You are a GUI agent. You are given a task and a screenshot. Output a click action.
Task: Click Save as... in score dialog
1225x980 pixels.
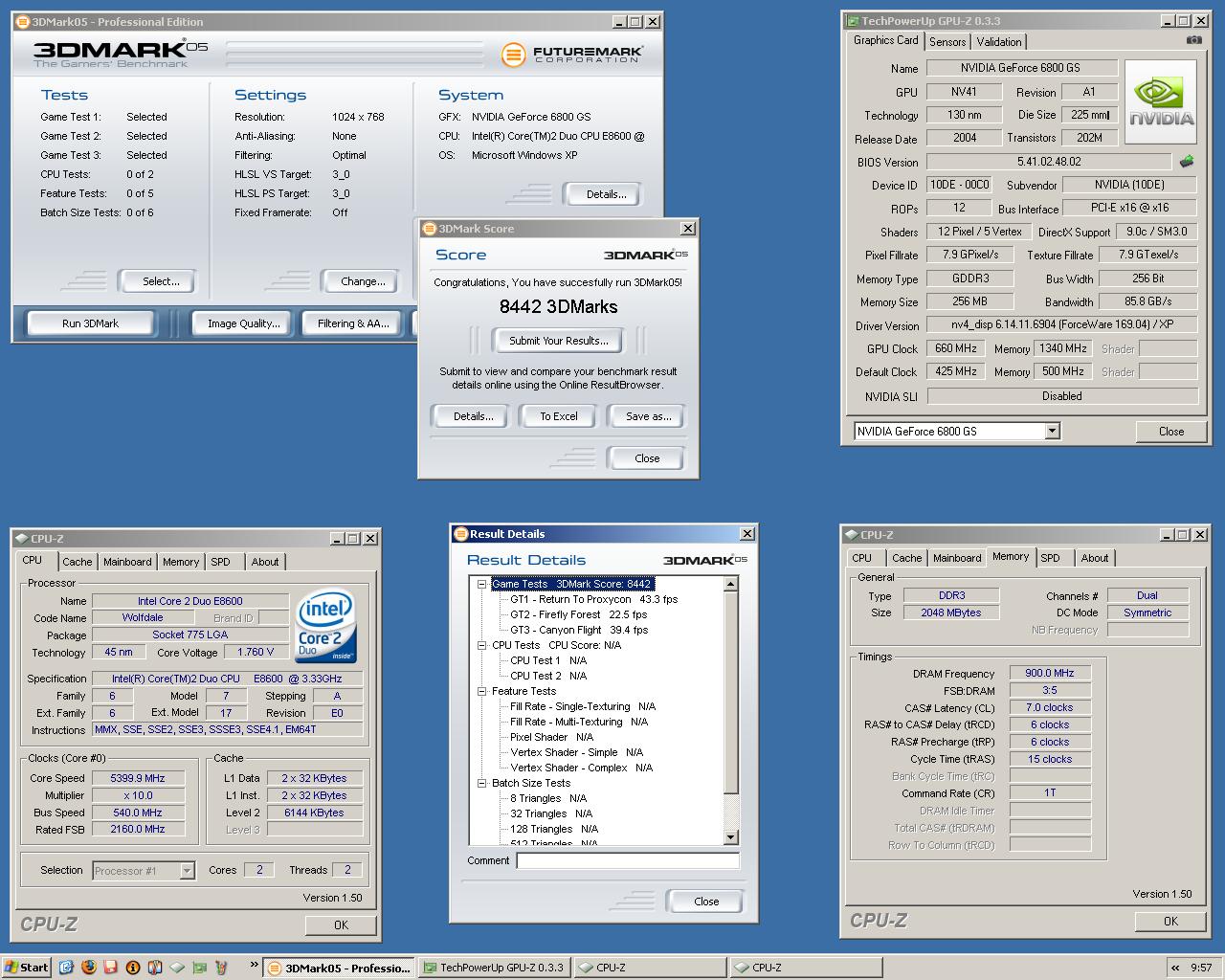[648, 416]
